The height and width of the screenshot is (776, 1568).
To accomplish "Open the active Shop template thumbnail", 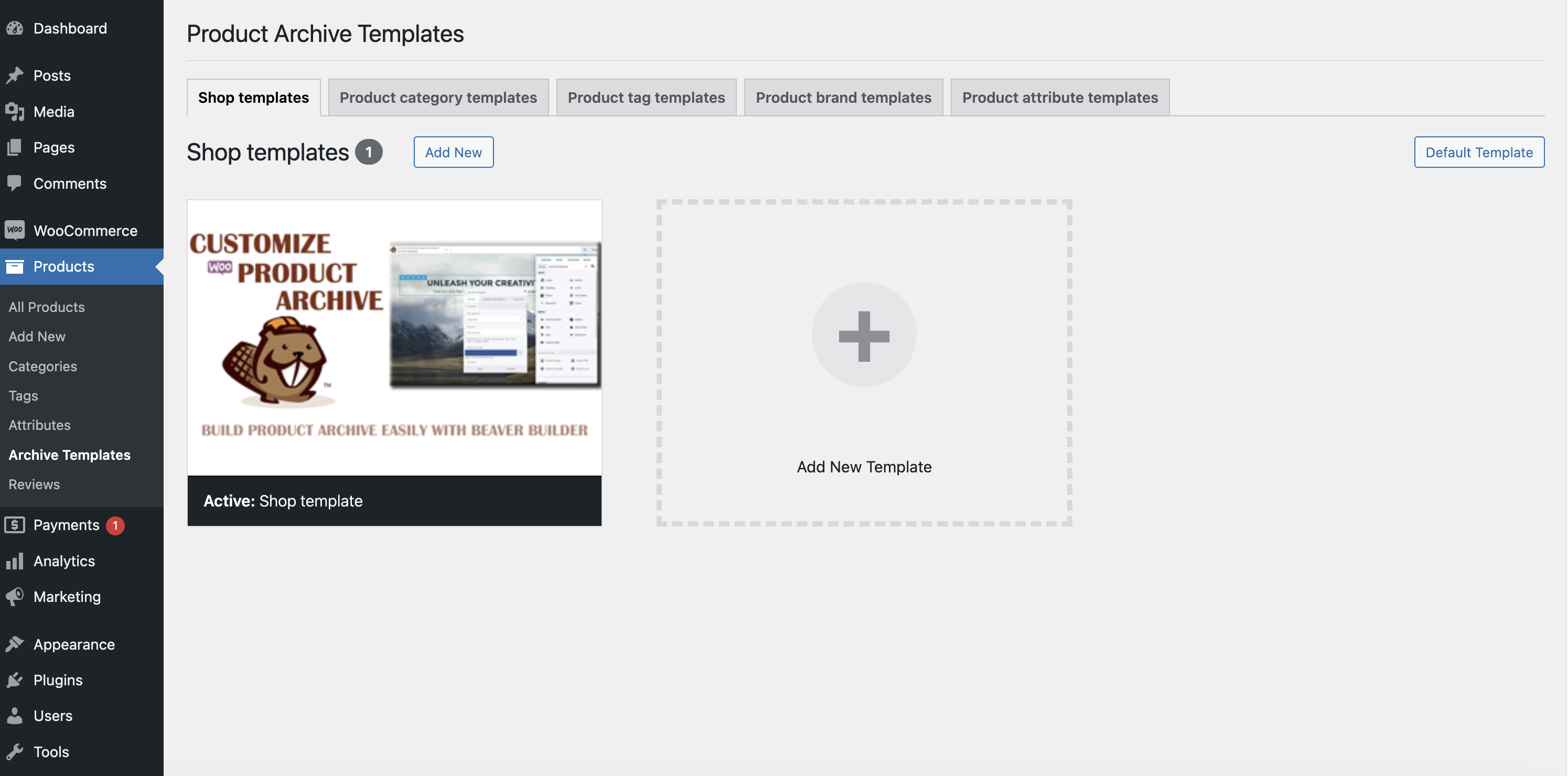I will tap(394, 338).
